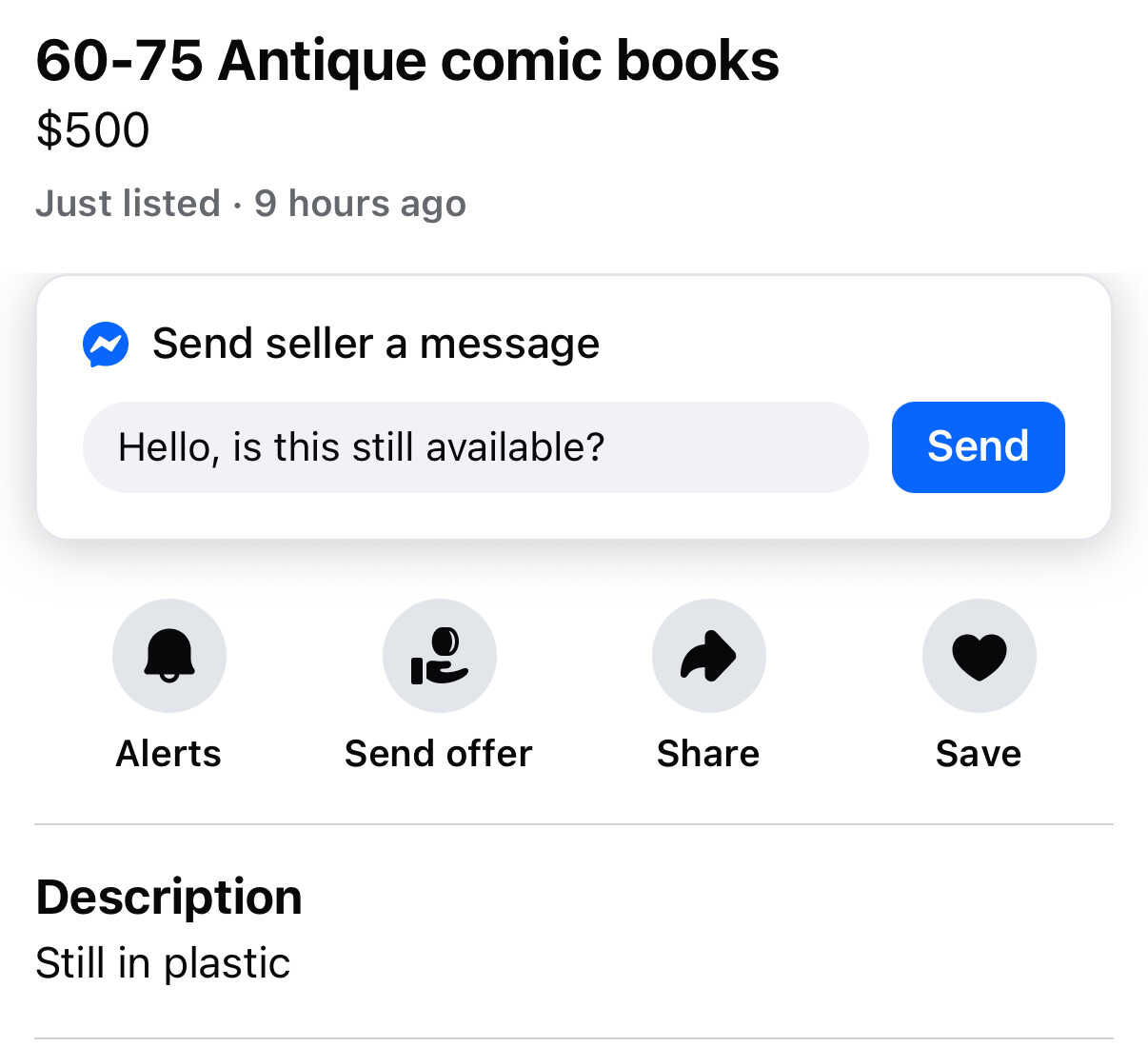The width and height of the screenshot is (1148, 1047).
Task: Click the 'Just listed' status text
Action: [x=129, y=204]
